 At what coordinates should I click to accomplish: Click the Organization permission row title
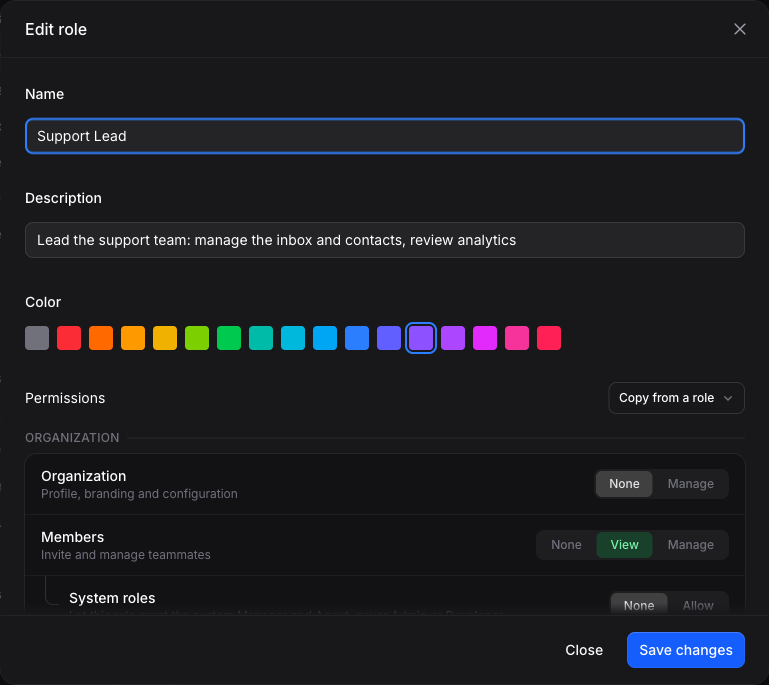[83, 476]
